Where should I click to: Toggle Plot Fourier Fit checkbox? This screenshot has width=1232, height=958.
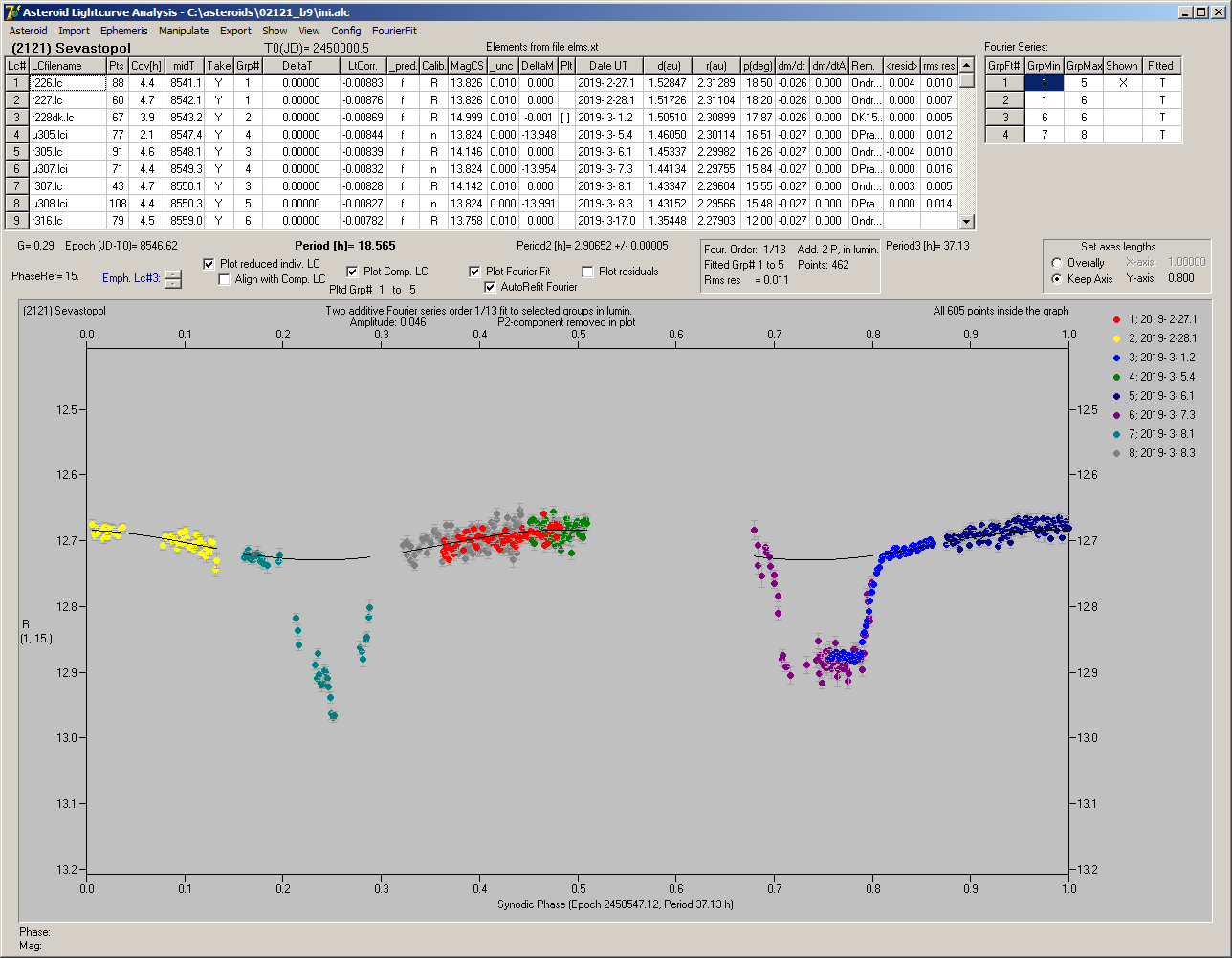(x=474, y=272)
